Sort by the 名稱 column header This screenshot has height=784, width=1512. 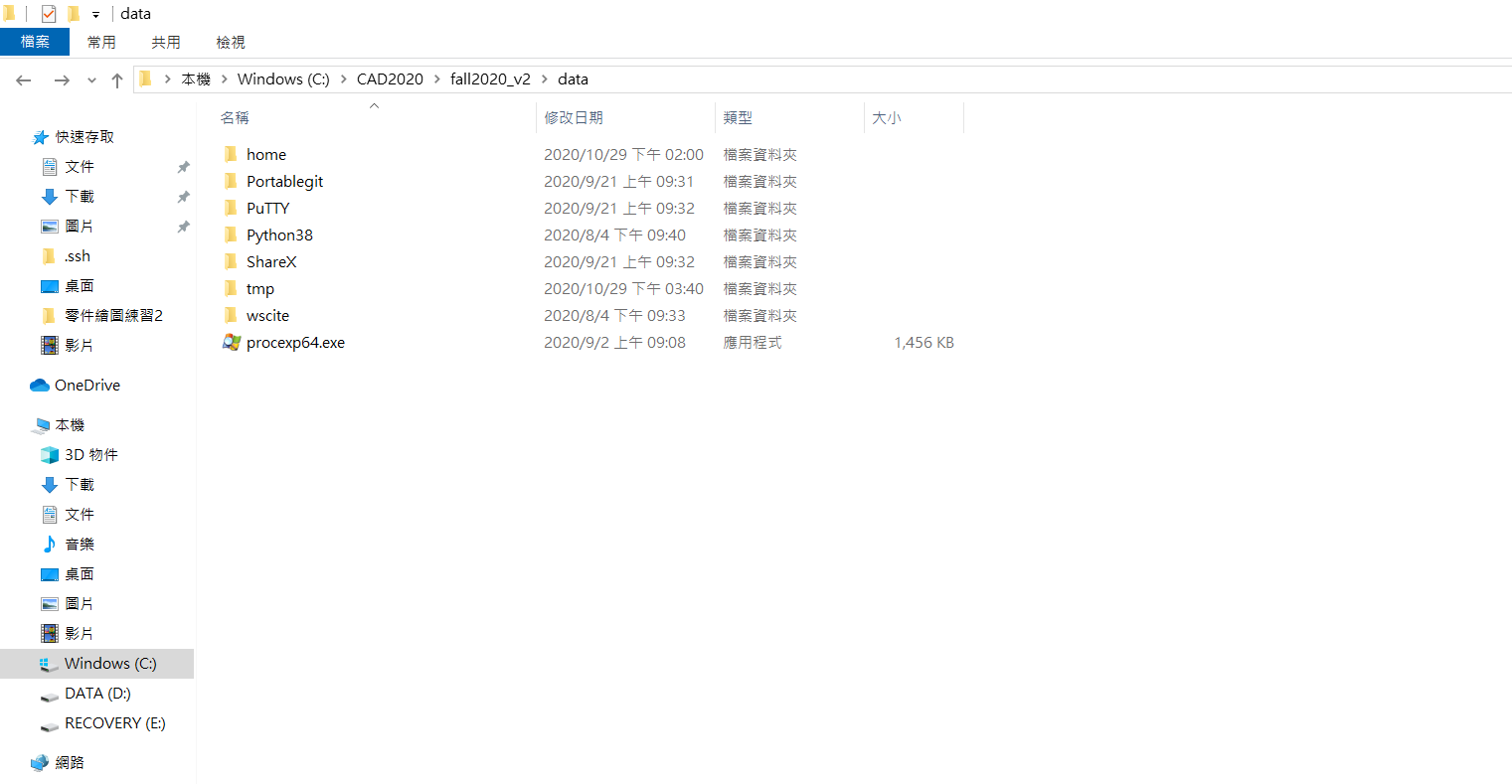[235, 117]
